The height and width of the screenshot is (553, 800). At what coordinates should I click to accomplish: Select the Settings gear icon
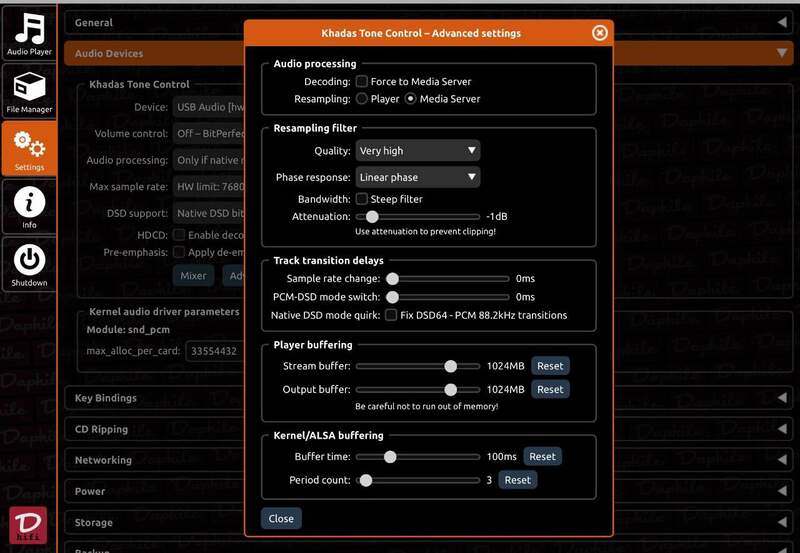pos(29,148)
